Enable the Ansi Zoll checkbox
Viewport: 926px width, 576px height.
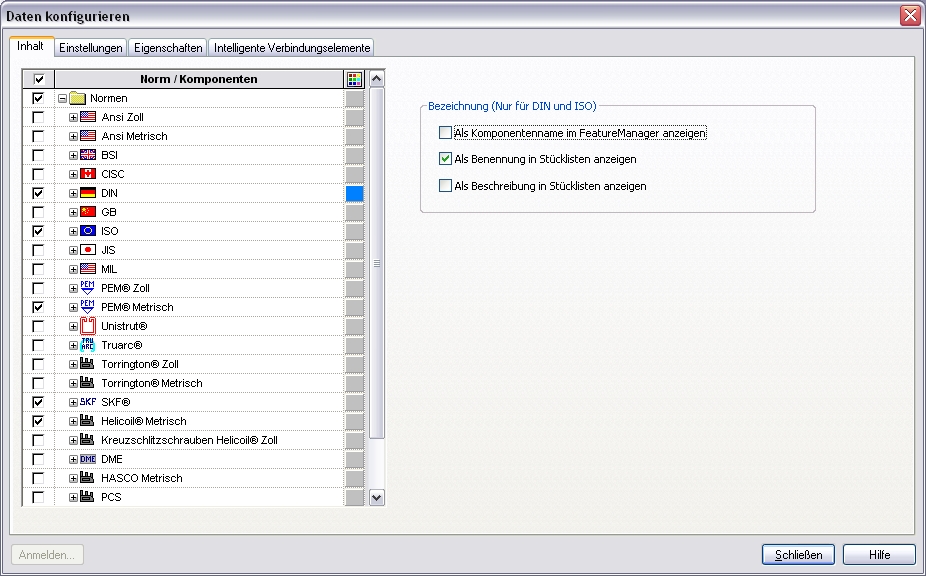[38, 117]
